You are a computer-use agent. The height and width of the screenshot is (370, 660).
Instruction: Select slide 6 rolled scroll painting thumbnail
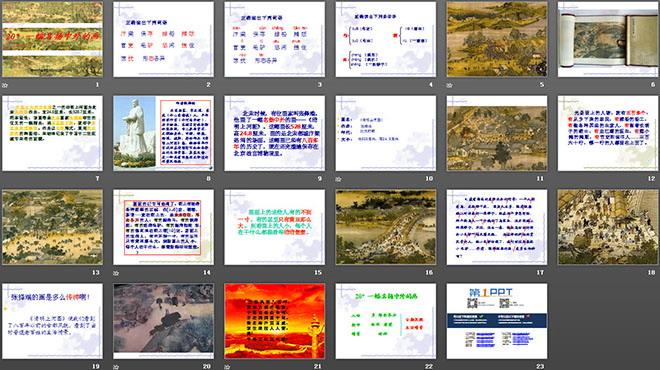608,39
